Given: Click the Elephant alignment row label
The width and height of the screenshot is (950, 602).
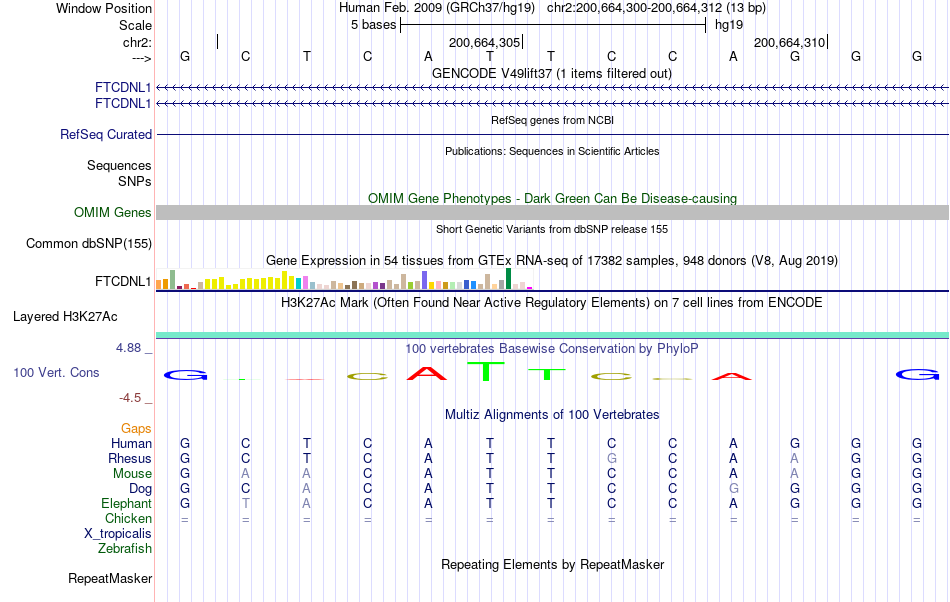Looking at the screenshot, I should coord(126,503).
